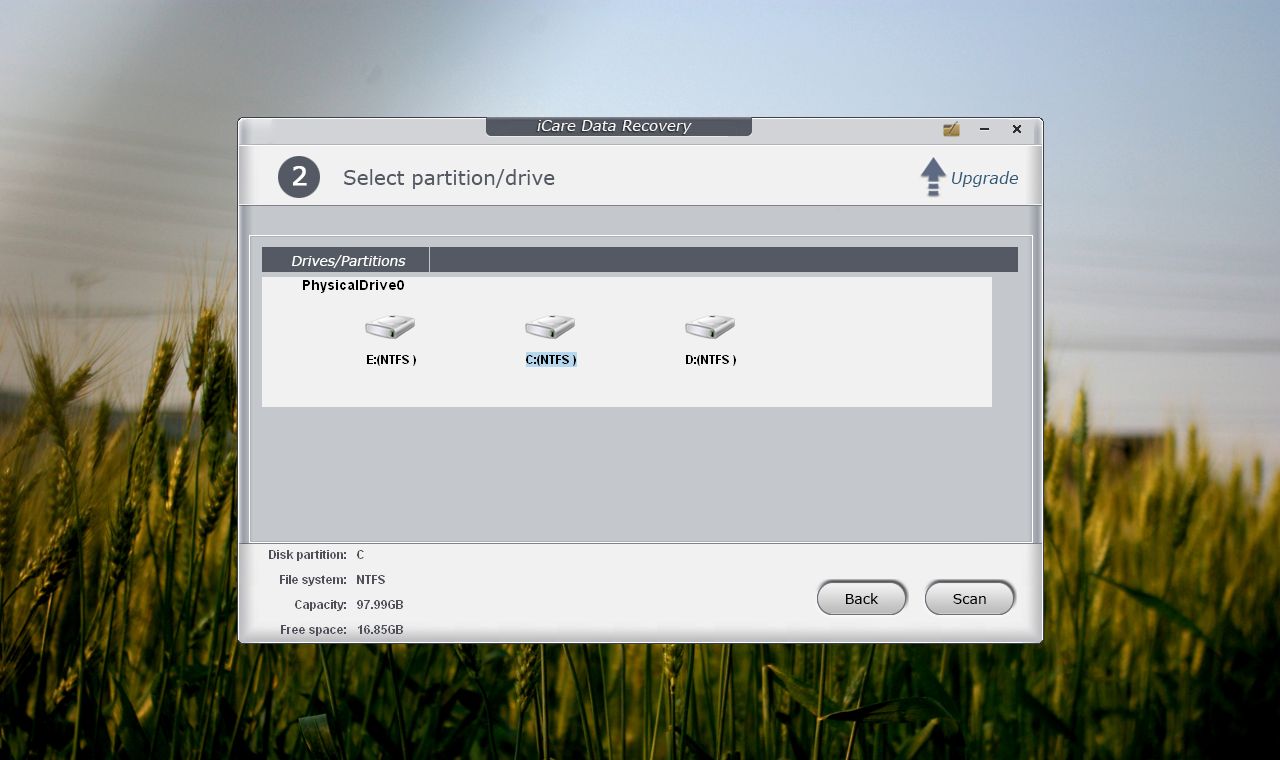The image size is (1280, 760).
Task: Select the C: NTFS drive icon
Action: point(550,326)
